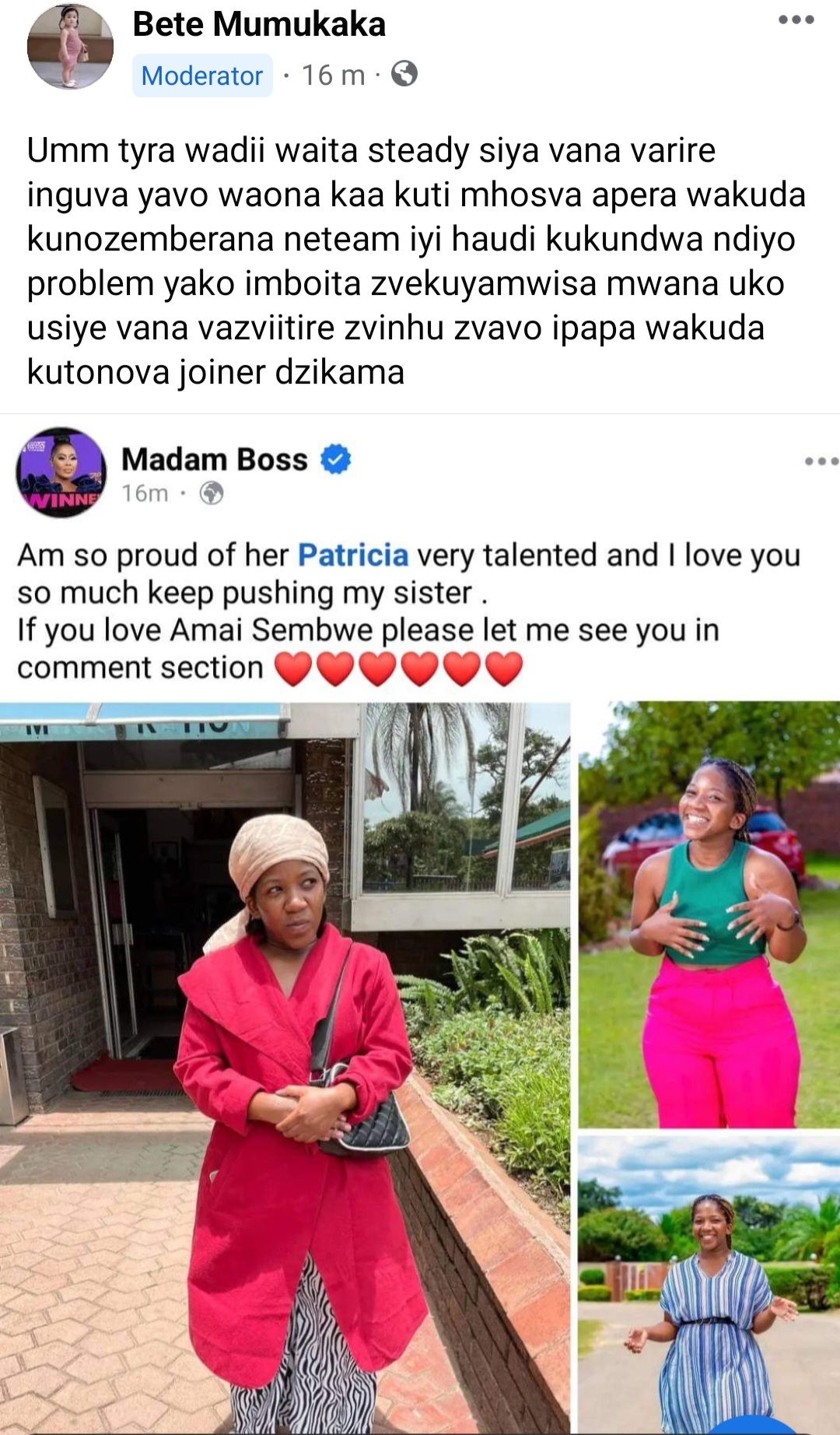This screenshot has width=840, height=1435.
Task: Open three-dot menu on Madam Boss post
Action: click(x=821, y=461)
